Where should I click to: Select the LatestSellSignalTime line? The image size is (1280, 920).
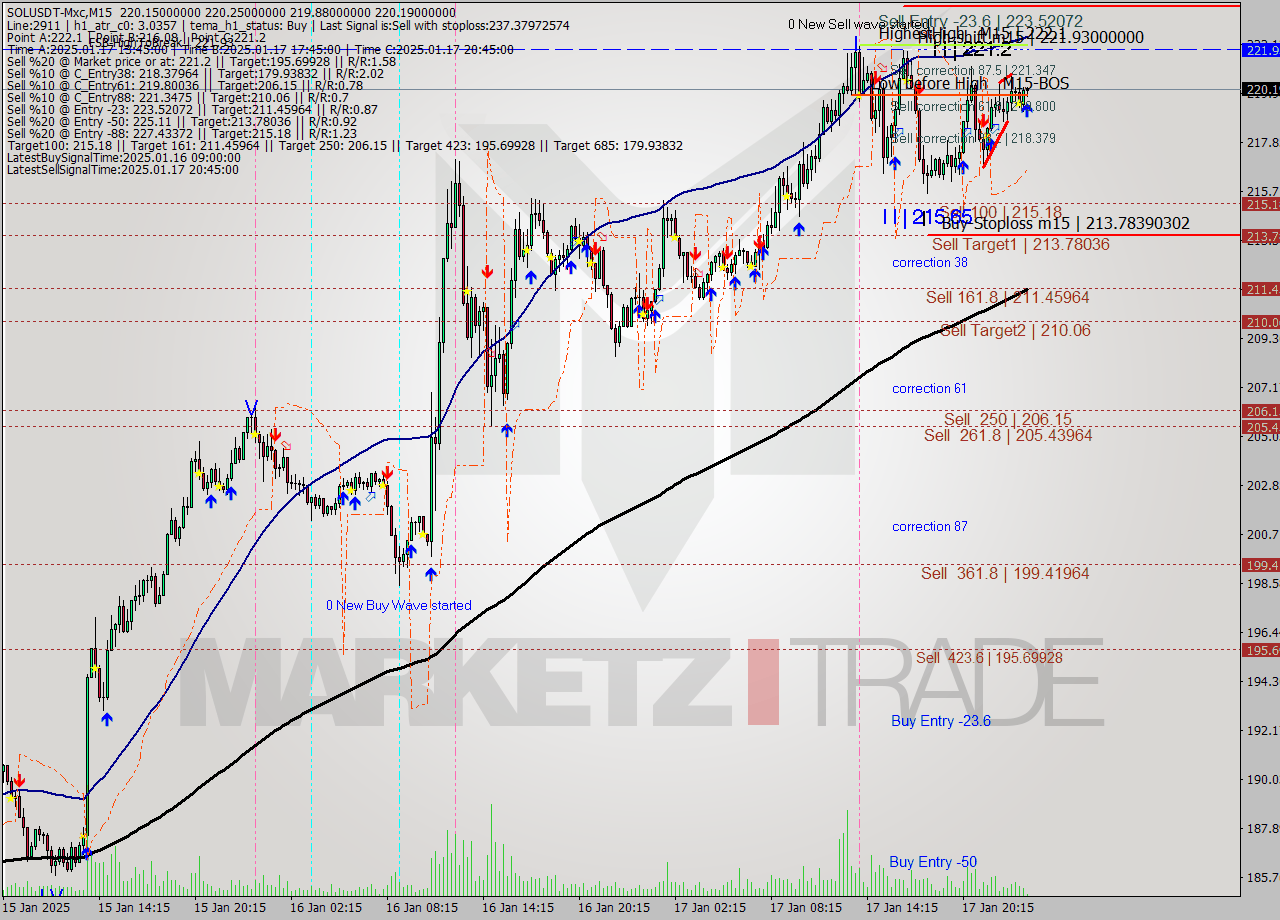(122, 170)
